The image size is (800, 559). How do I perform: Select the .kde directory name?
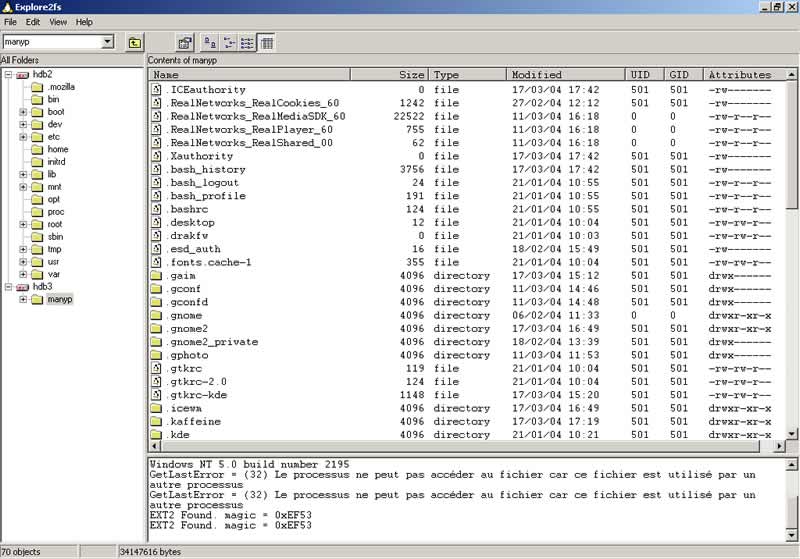tap(178, 435)
